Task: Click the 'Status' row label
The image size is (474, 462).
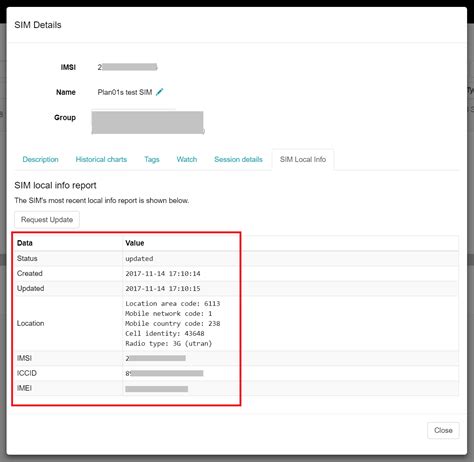Action: 27,258
